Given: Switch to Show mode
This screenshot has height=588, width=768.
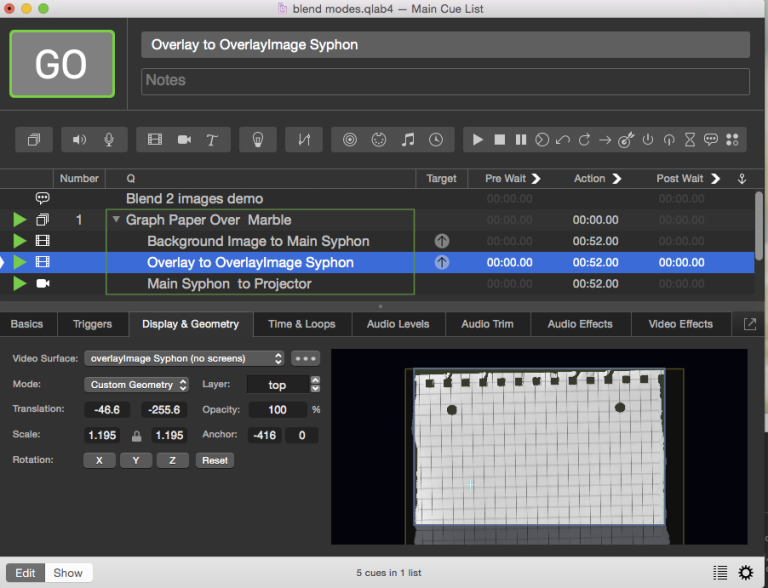Looking at the screenshot, I should point(68,573).
